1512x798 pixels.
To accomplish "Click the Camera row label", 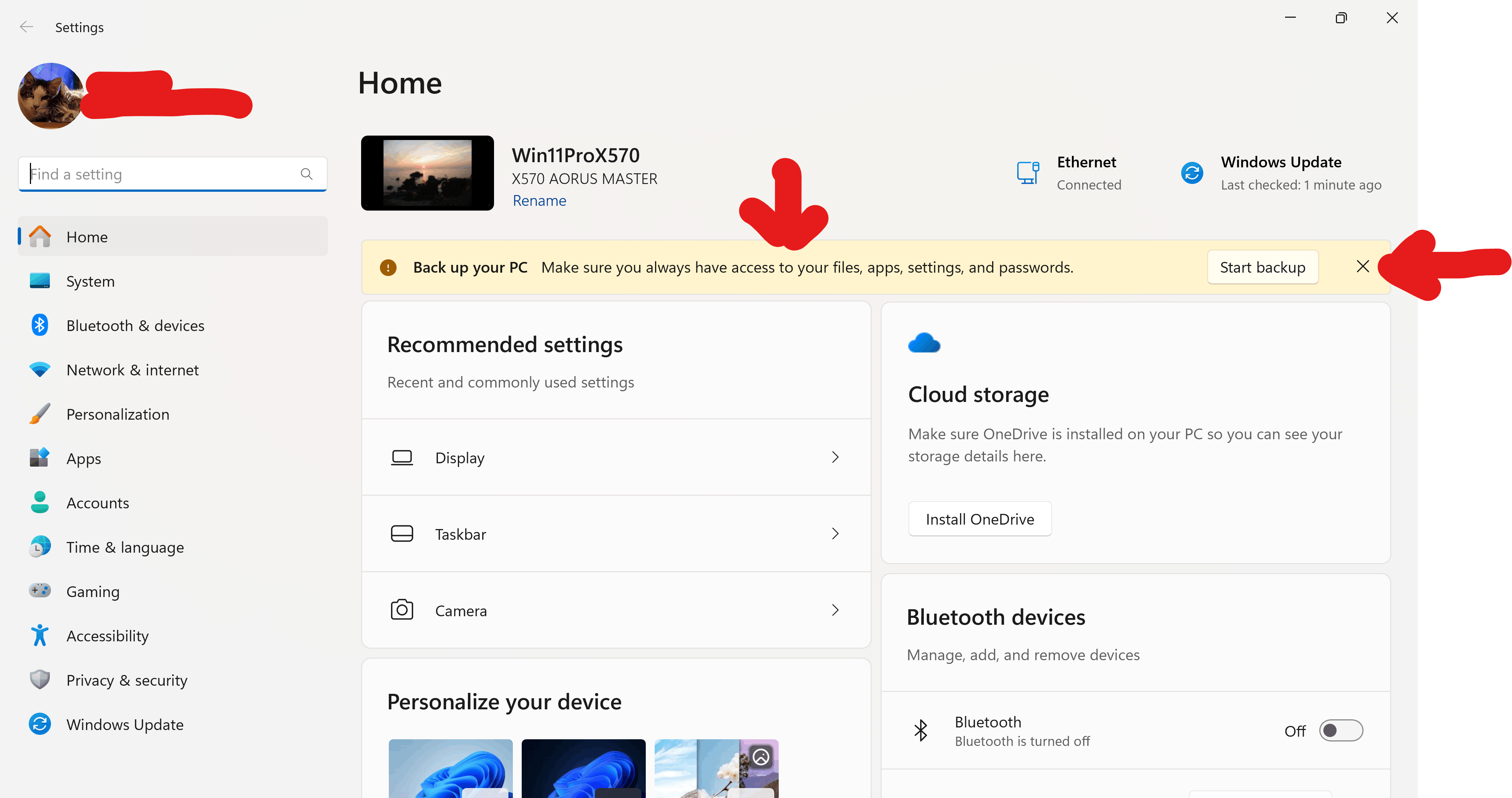I will click(461, 611).
